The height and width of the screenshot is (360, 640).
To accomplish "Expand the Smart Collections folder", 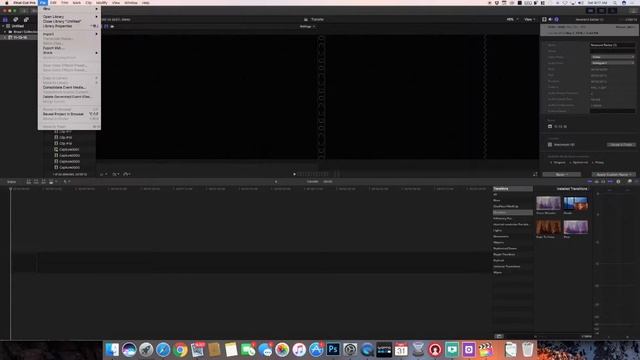I will click(5, 32).
